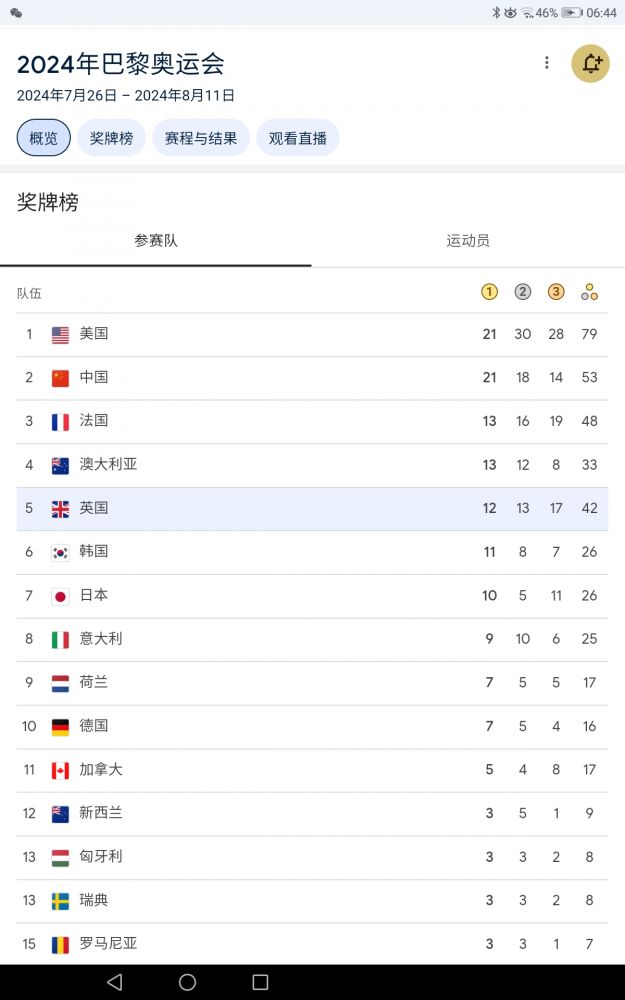Tap the 奖牌榜 section heading
The width and height of the screenshot is (625, 1000).
click(x=48, y=203)
